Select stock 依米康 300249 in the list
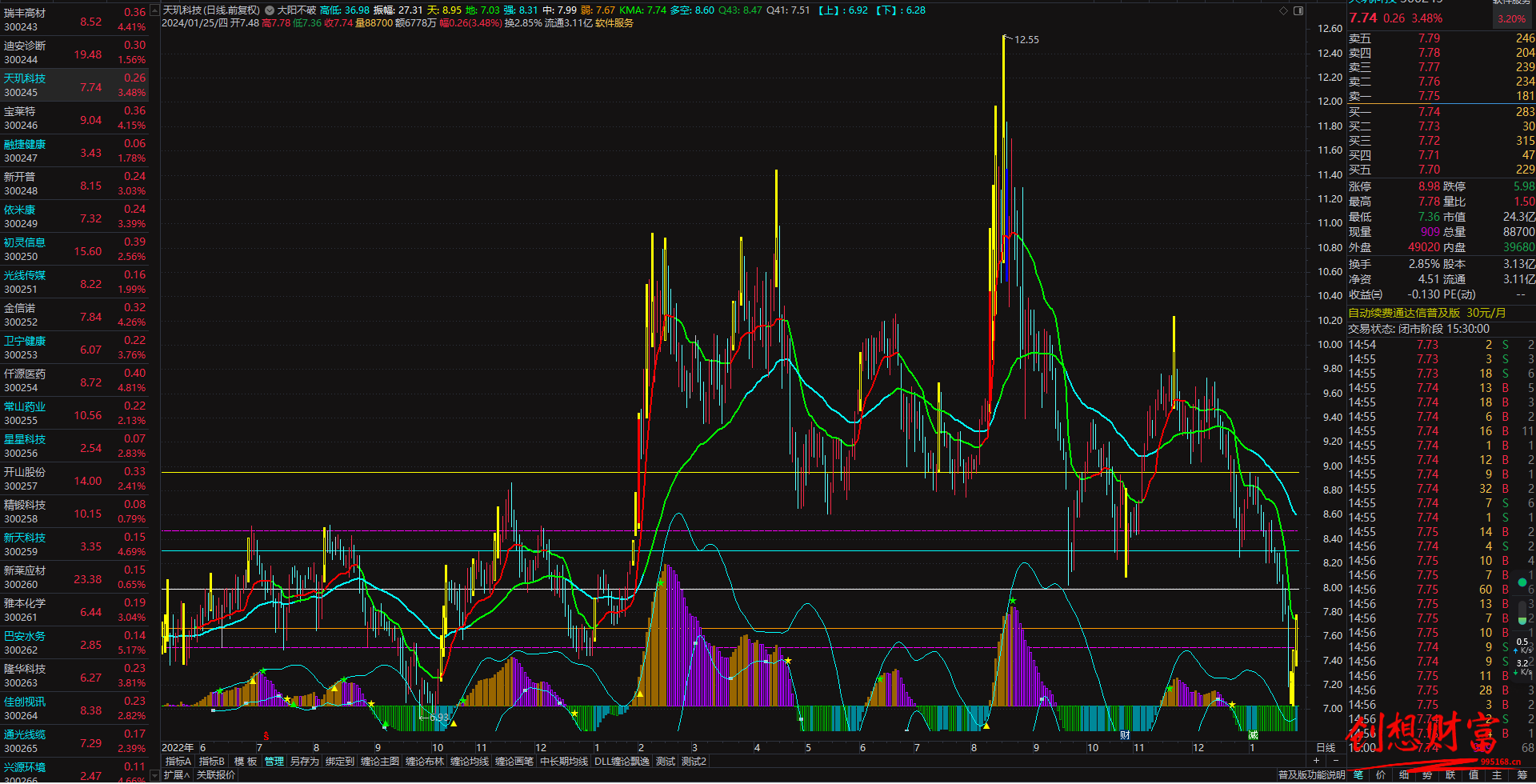This screenshot has height=784, width=1536. (74, 217)
